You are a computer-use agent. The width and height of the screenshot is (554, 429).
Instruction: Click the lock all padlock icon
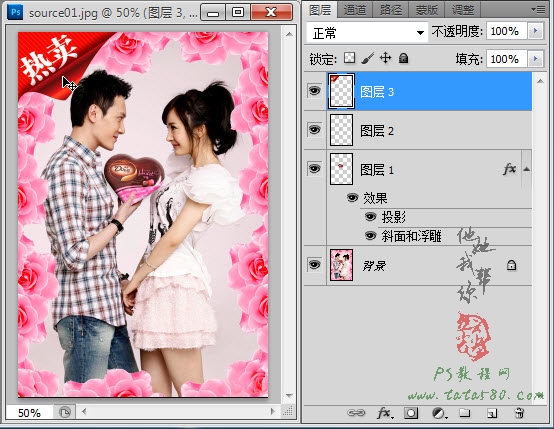click(403, 58)
